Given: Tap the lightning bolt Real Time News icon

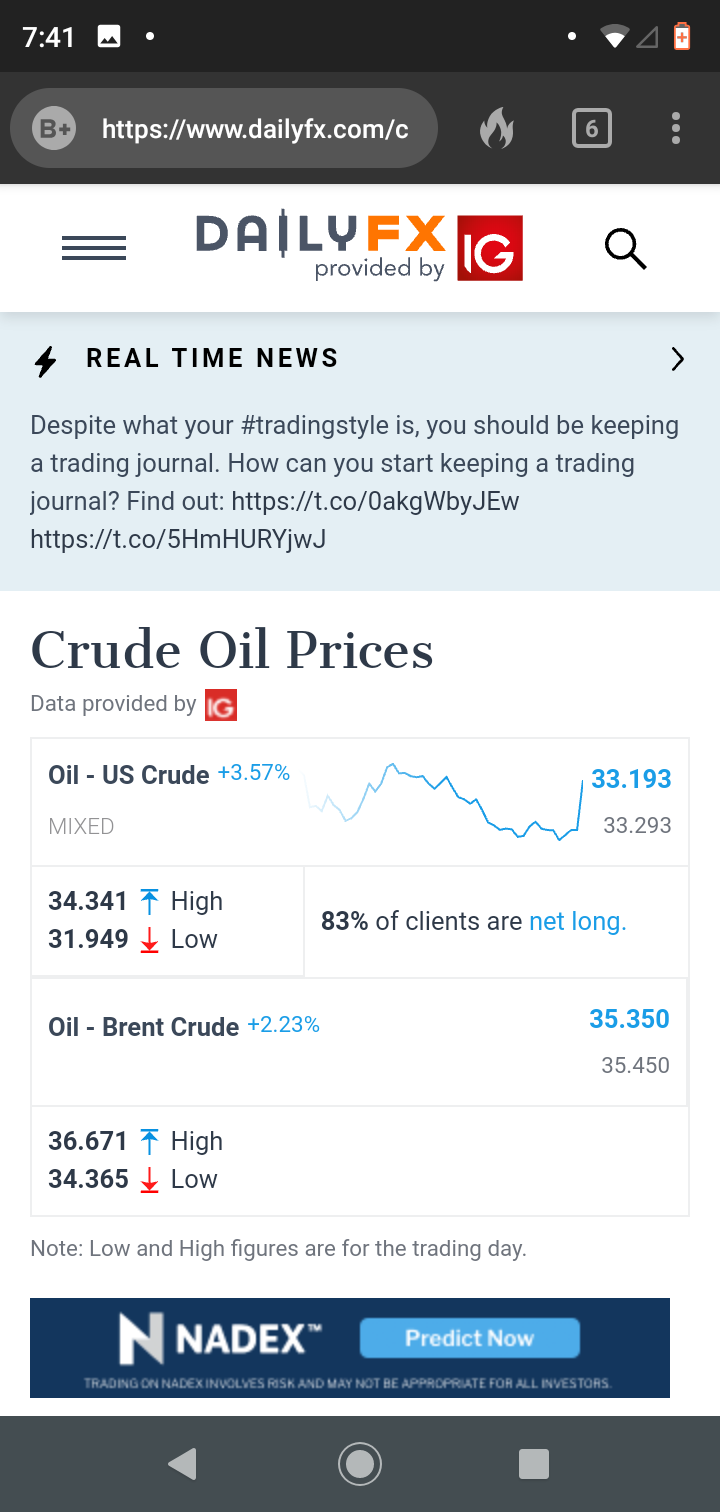Looking at the screenshot, I should pyautogui.click(x=46, y=360).
